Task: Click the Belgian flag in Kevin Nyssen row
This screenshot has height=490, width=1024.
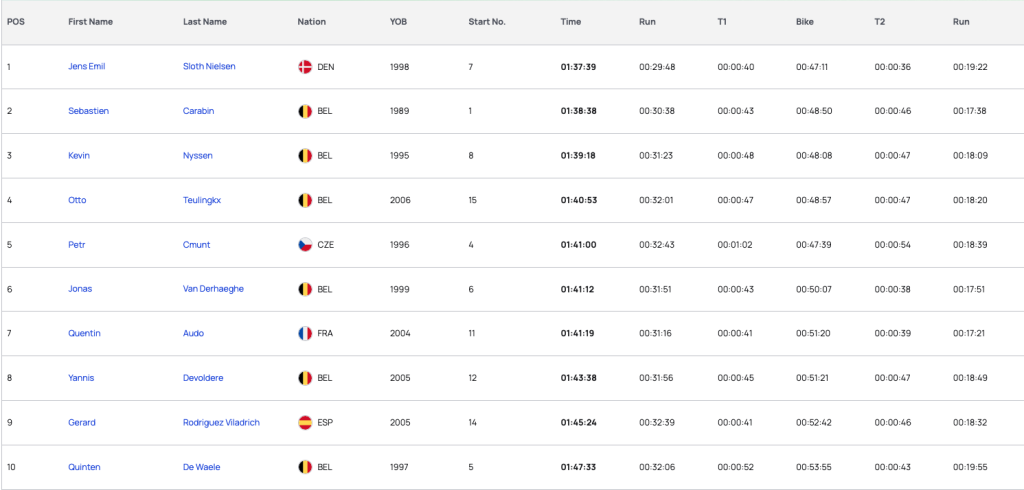Action: (x=305, y=155)
